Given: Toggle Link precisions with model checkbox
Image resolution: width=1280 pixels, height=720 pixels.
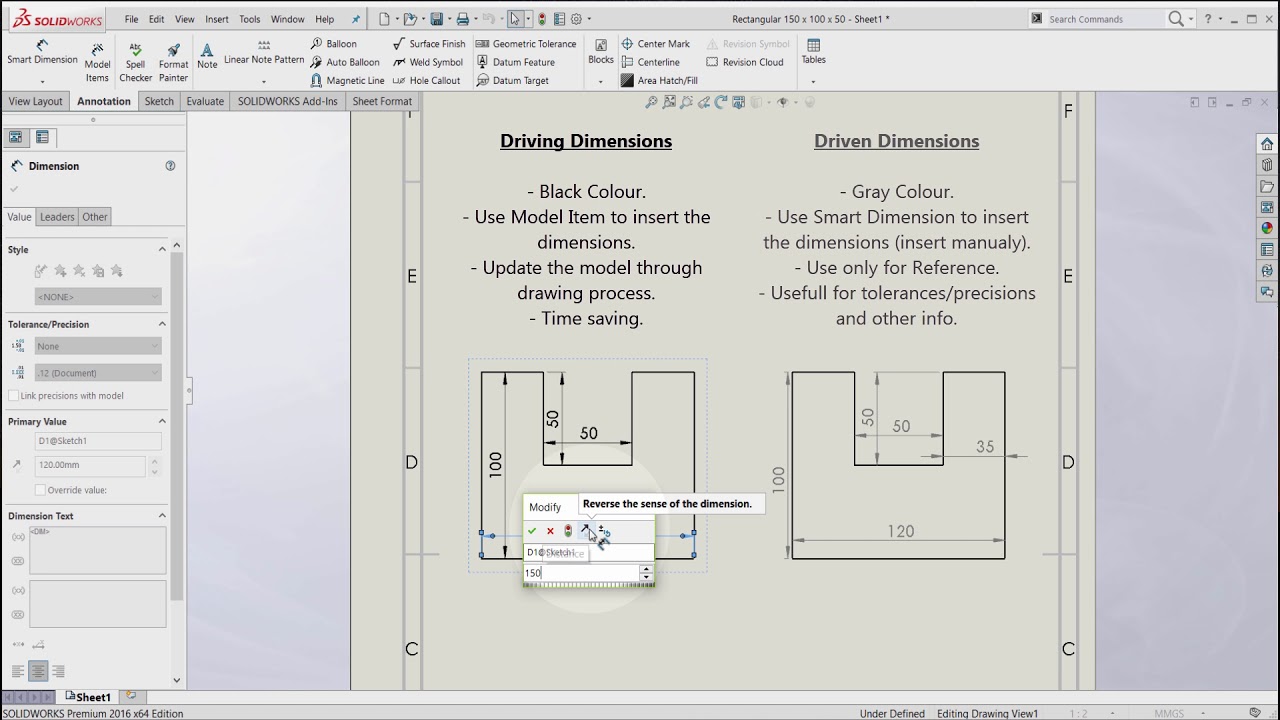Looking at the screenshot, I should point(13,396).
